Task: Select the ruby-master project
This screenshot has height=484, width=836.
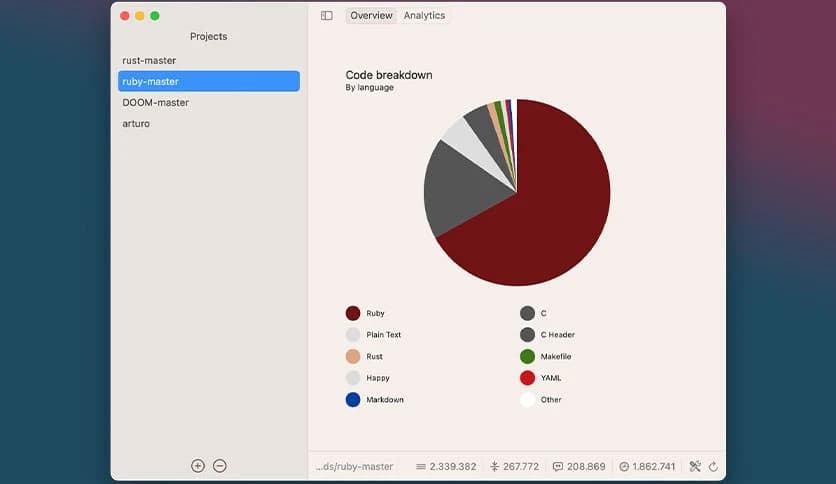Action: click(208, 81)
